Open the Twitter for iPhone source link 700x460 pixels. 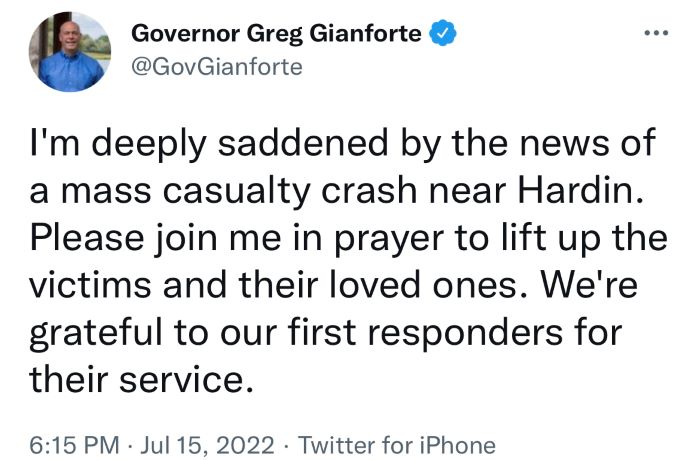point(396,445)
